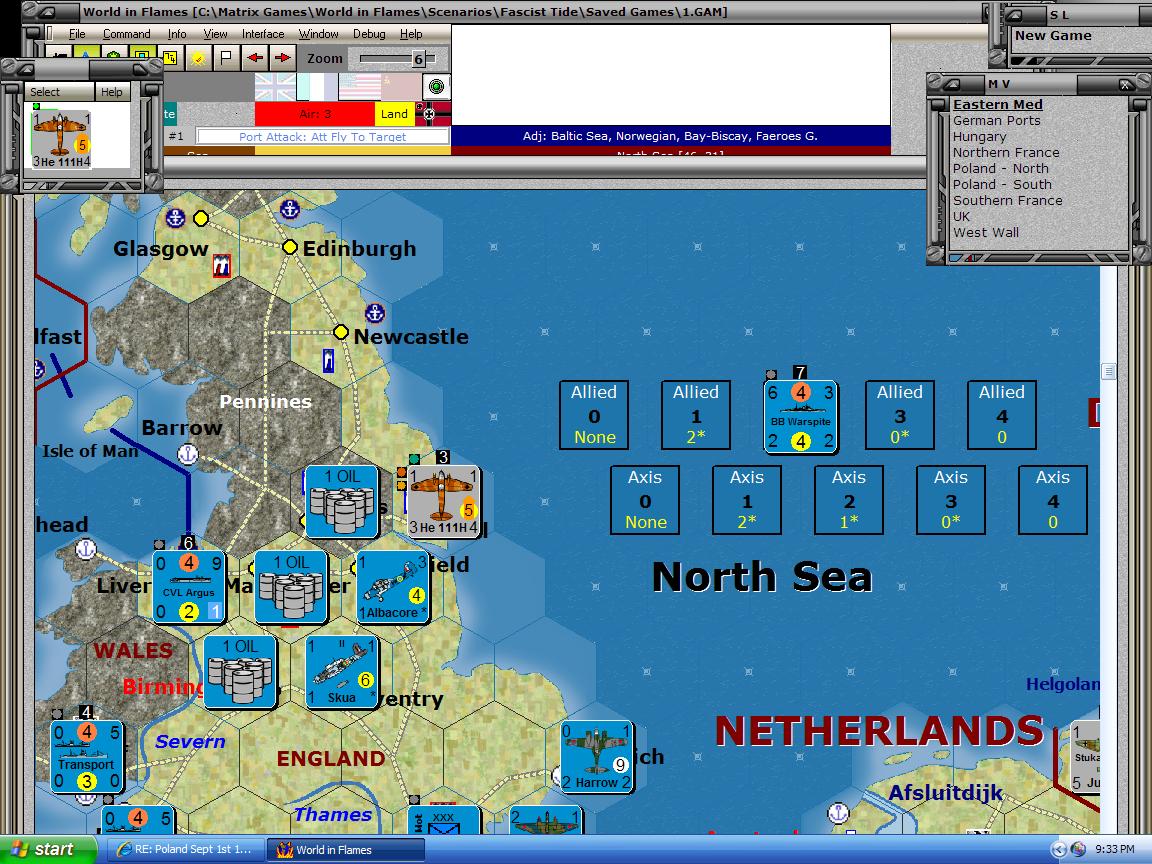Click the Allied 4 sea box
The image size is (1152, 864).
pyautogui.click(x=1002, y=415)
